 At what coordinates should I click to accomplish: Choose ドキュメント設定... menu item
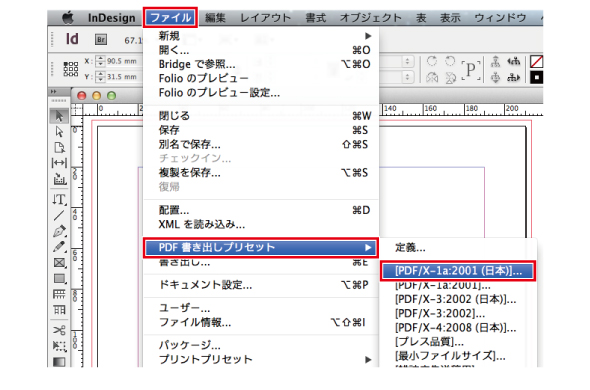261,285
